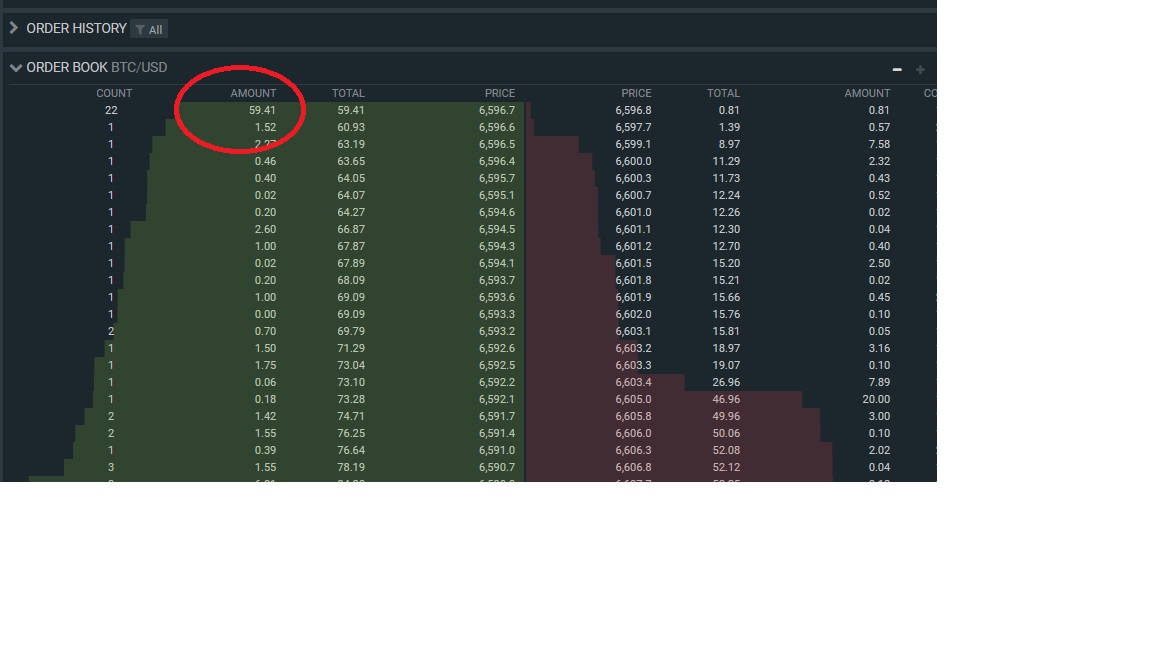Select ask price 6,600.0
Viewport: 1152px width, 648px height.
[x=633, y=161]
